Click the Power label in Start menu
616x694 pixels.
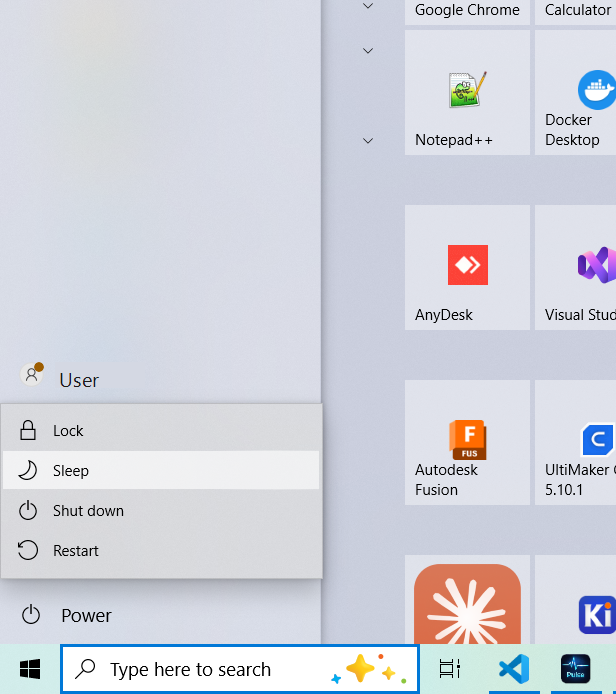point(86,616)
